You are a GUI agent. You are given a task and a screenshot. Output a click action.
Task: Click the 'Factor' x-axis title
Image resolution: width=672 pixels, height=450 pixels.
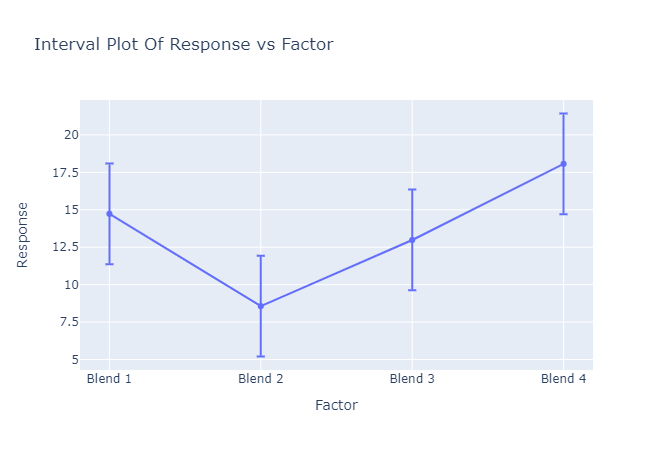click(336, 405)
